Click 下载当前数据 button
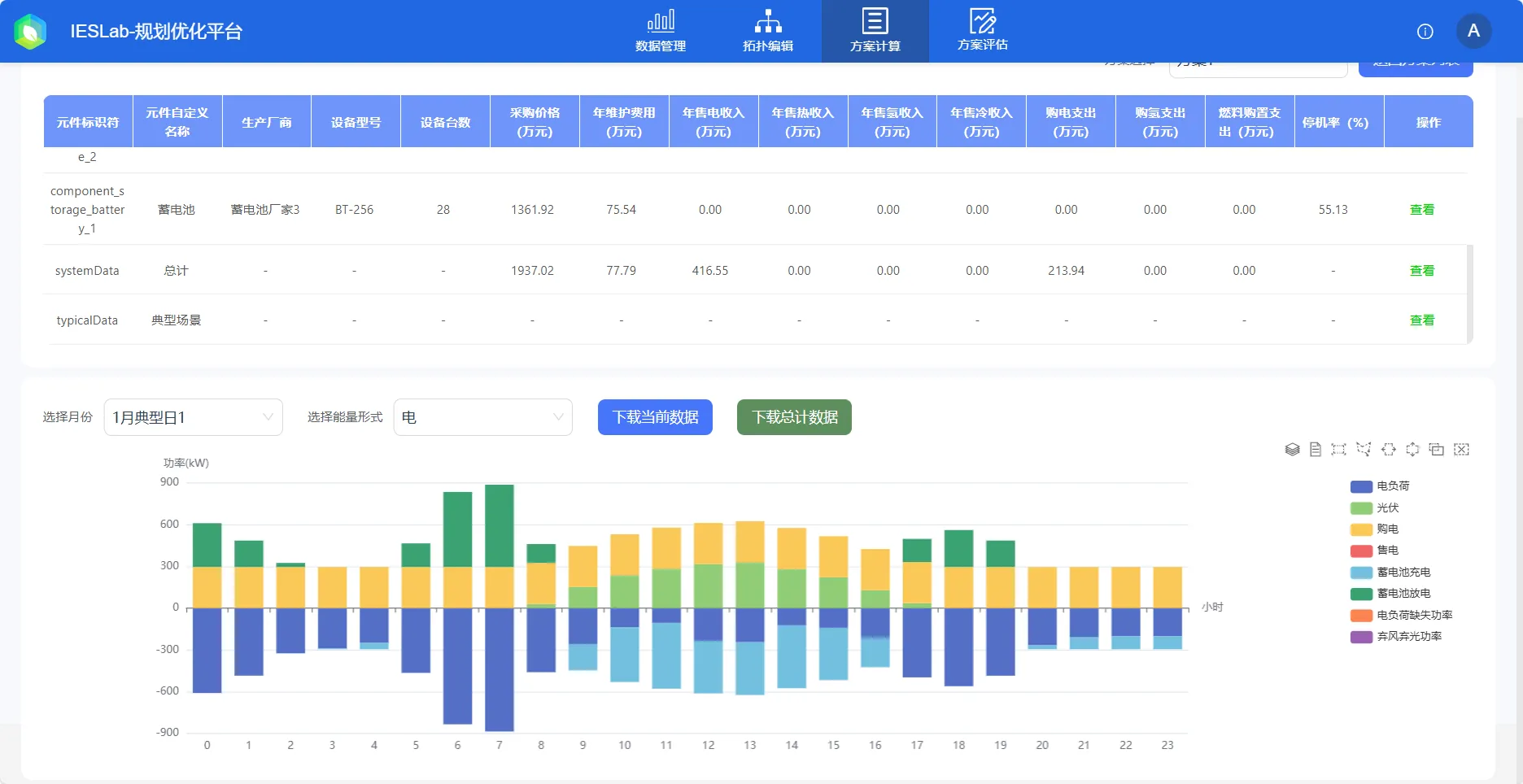Viewport: 1523px width, 784px height. 655,417
